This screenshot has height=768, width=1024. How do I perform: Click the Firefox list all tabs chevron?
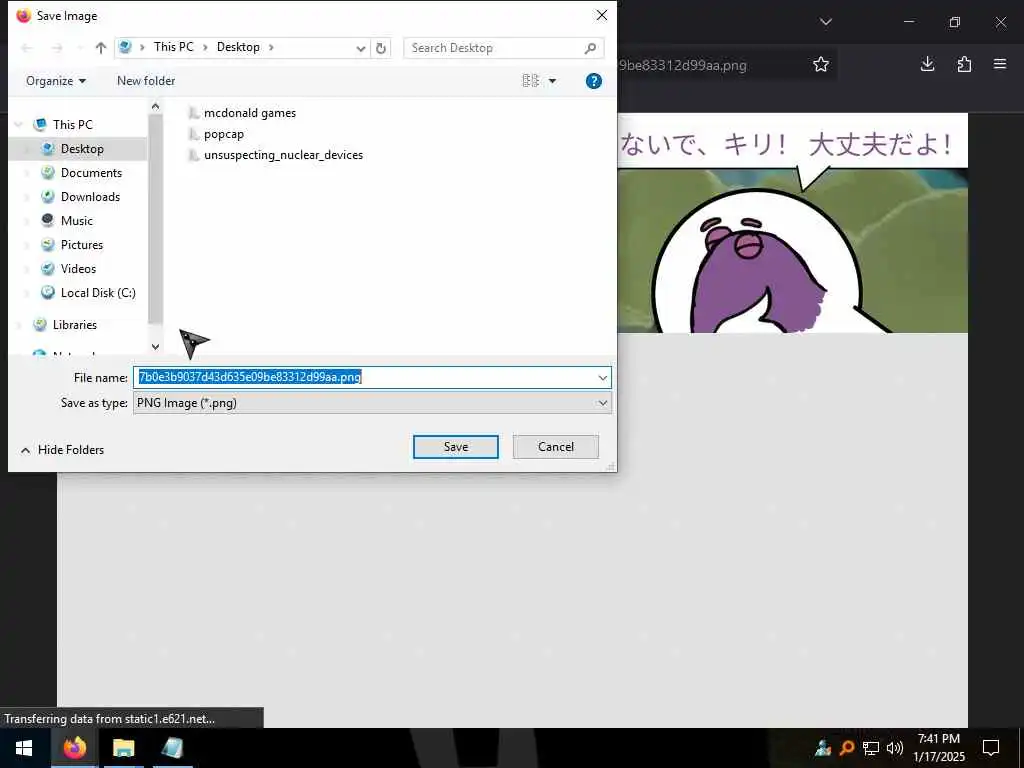825,22
